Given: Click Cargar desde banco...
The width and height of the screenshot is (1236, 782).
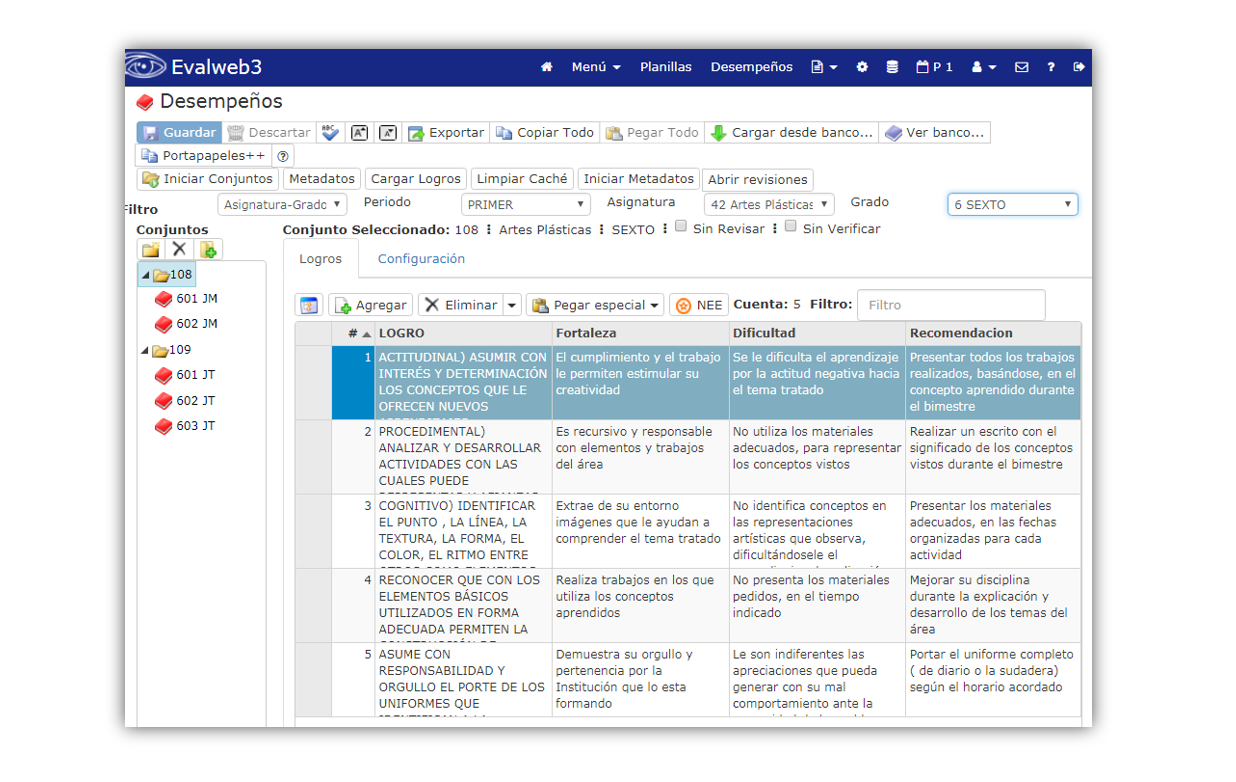Looking at the screenshot, I should tap(792, 132).
